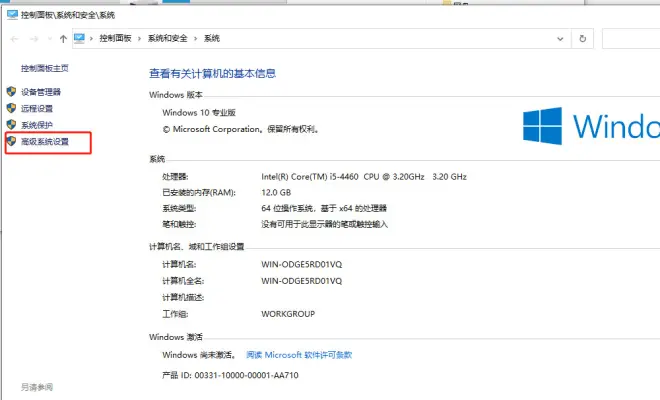Select 系统和安全 breadcrumb in address bar
The height and width of the screenshot is (400, 660).
tap(167, 38)
